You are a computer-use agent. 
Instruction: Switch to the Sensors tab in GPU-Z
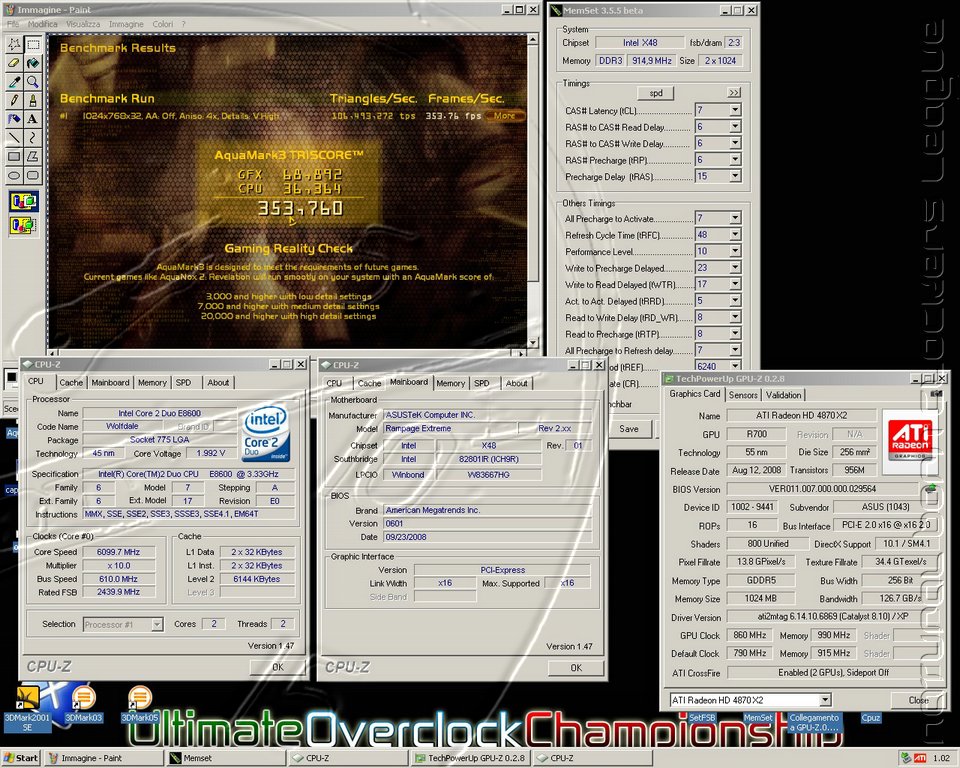click(743, 395)
